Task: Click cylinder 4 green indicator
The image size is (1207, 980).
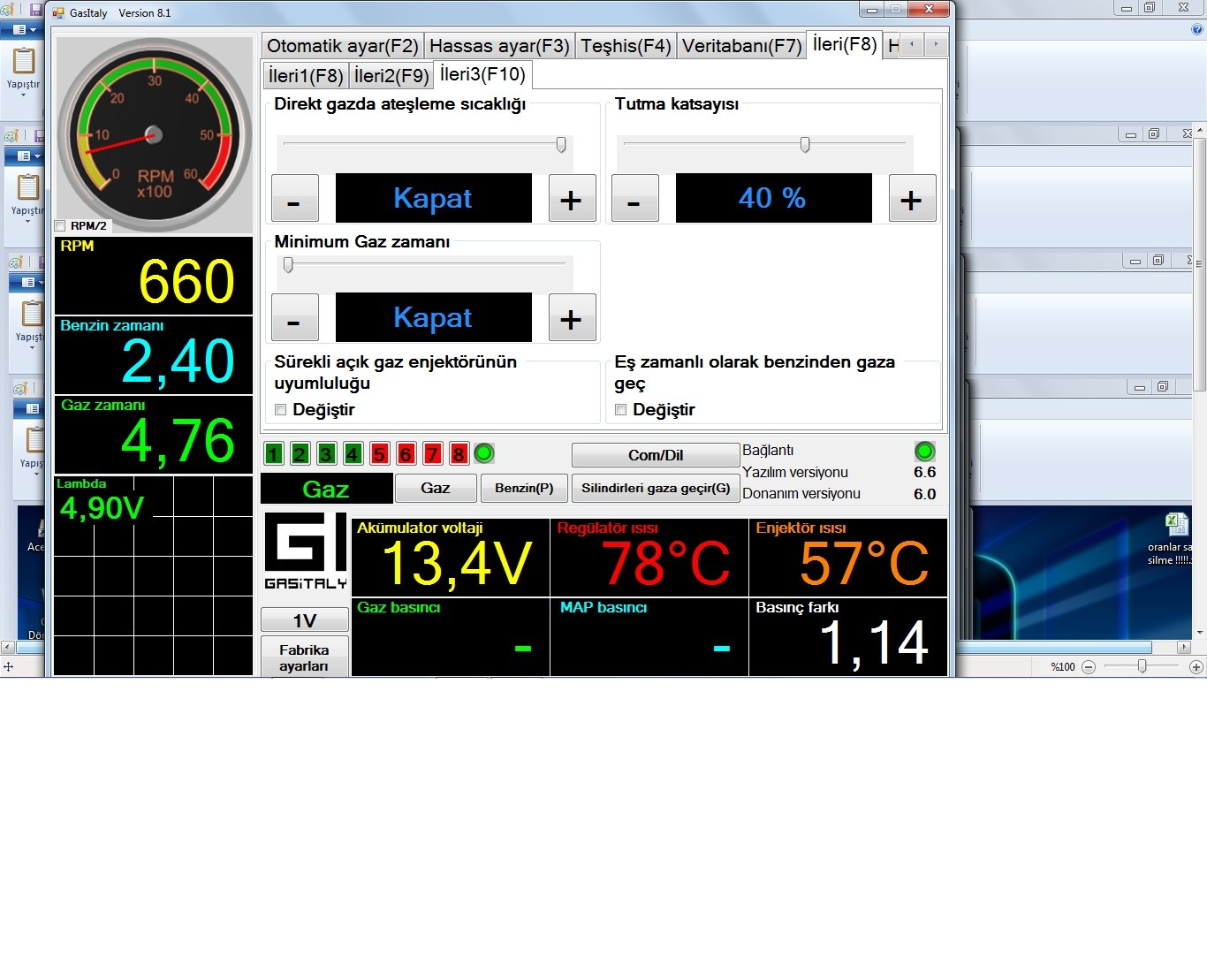Action: coord(353,454)
